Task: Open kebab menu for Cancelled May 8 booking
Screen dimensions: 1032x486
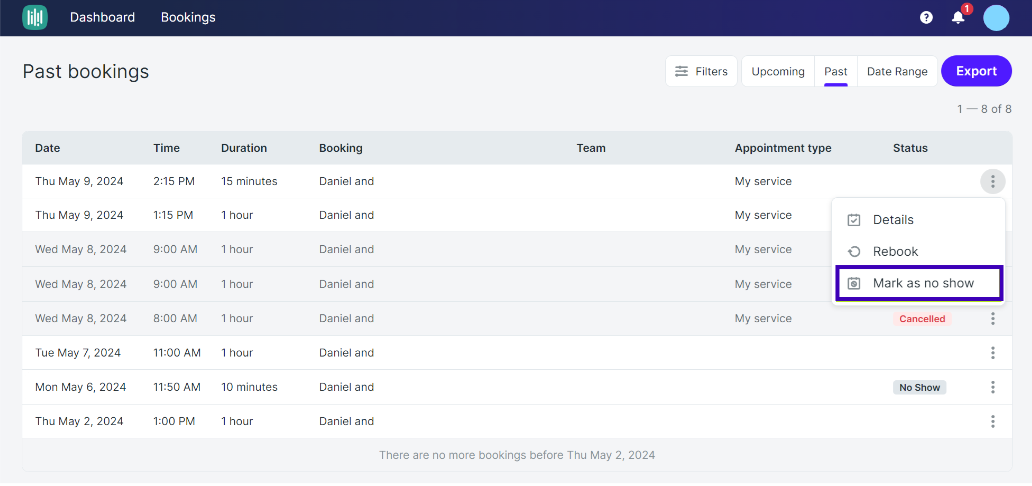Action: (x=993, y=319)
